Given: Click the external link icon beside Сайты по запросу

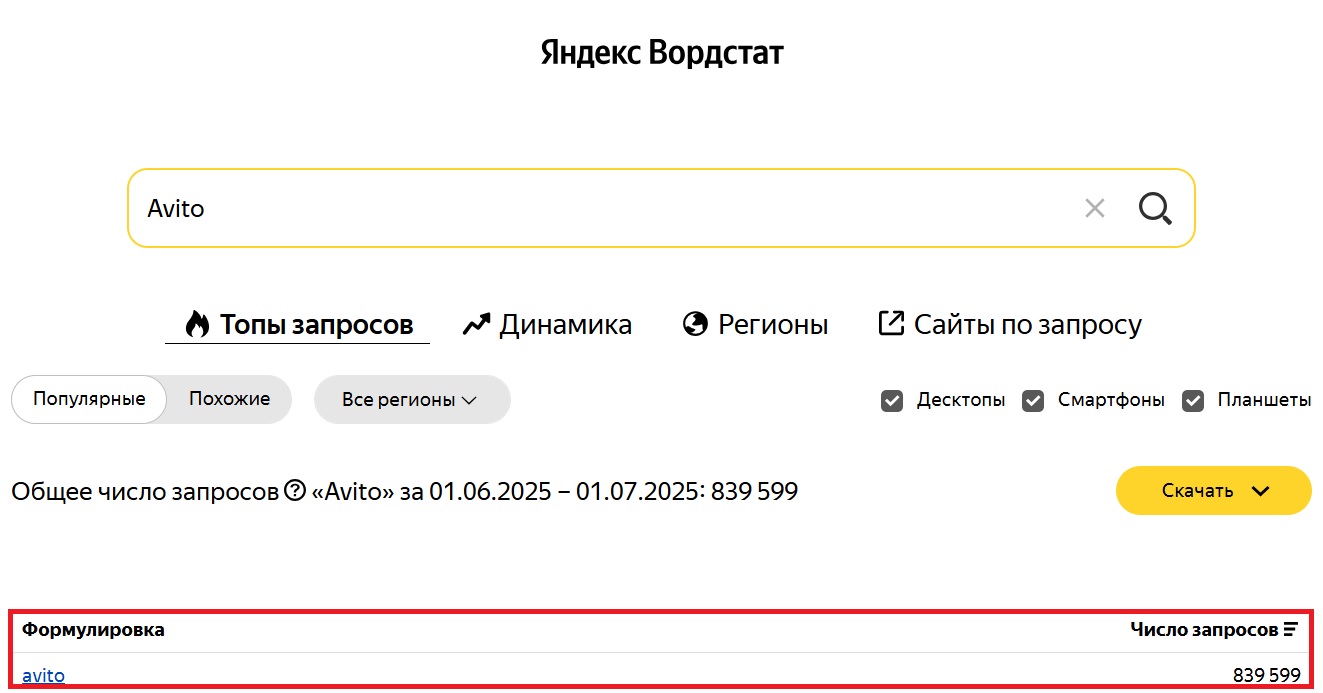Looking at the screenshot, I should pyautogui.click(x=890, y=323).
